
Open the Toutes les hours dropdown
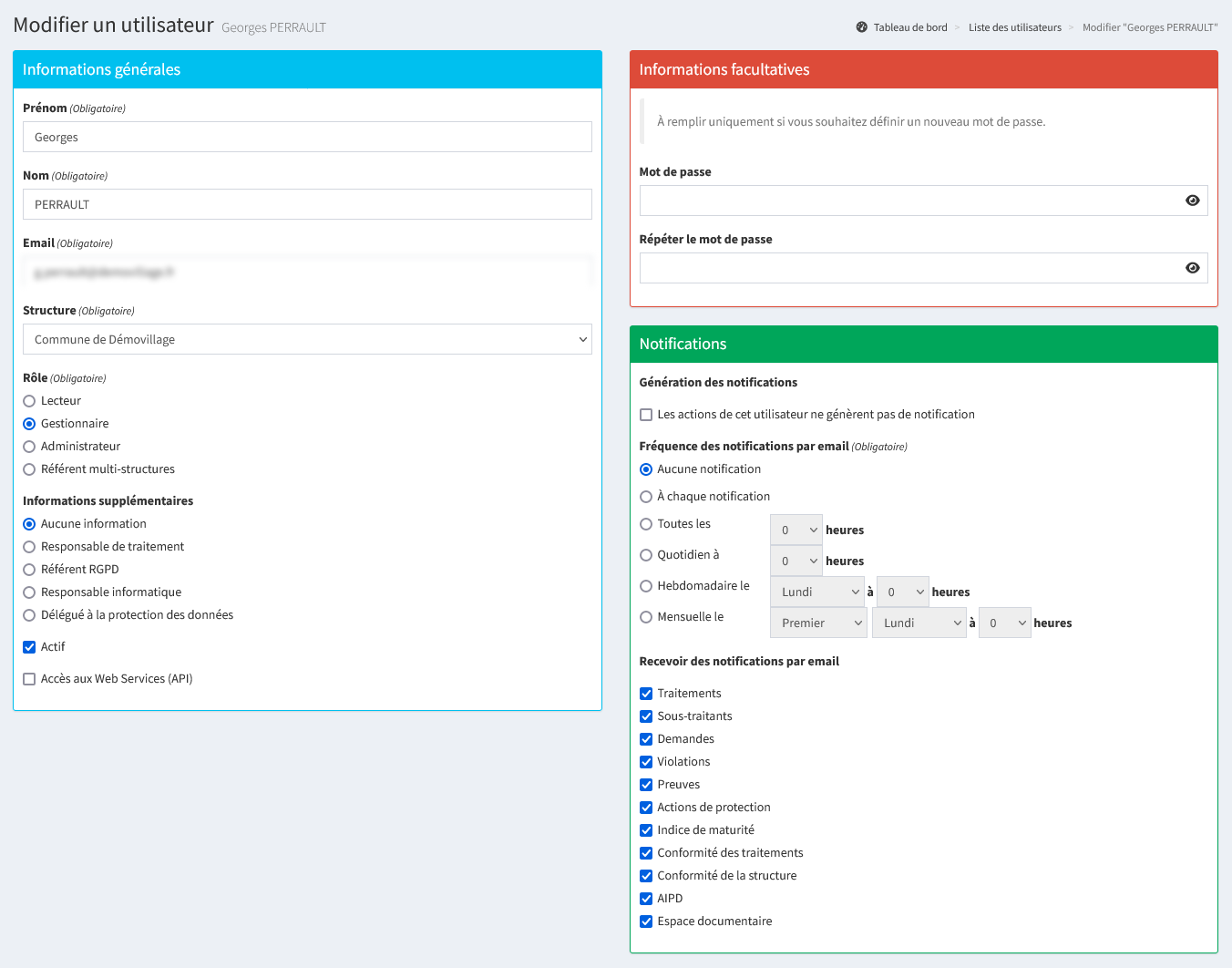coord(796,530)
